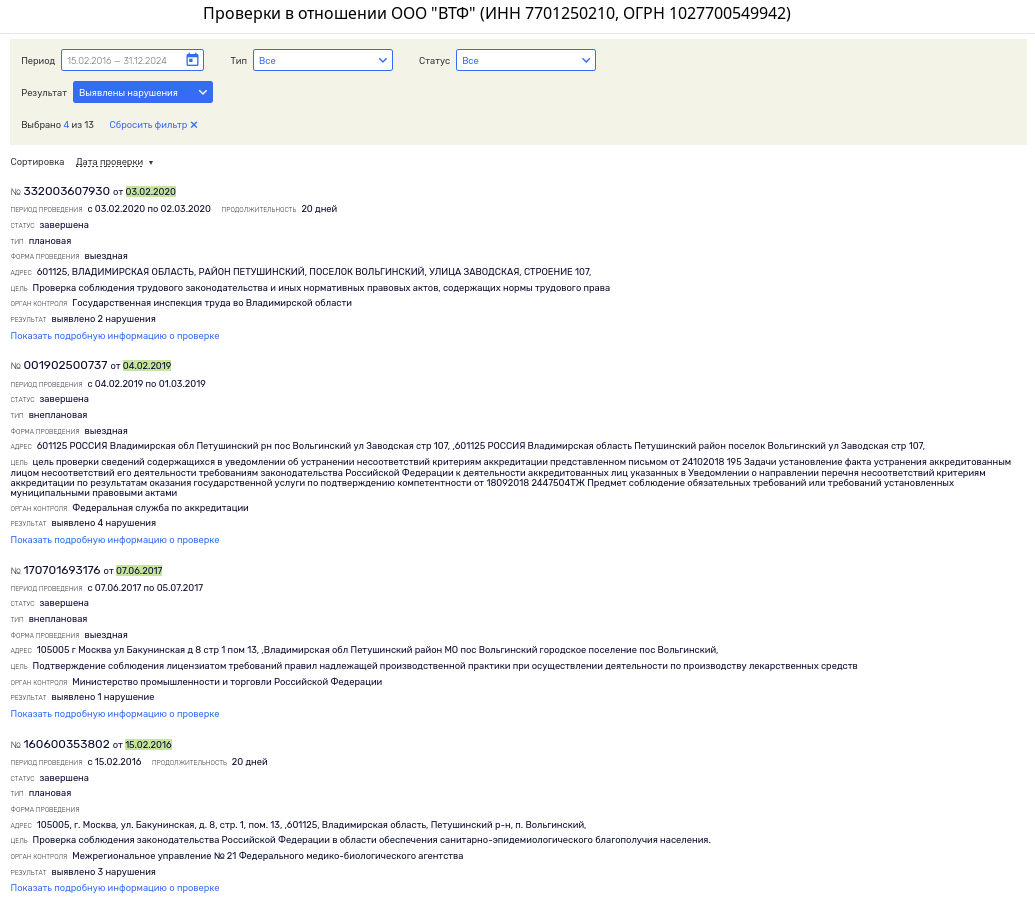Open the Результат 'Выявлены нарушения' dropdown
The height and width of the screenshot is (907, 1035).
[142, 93]
